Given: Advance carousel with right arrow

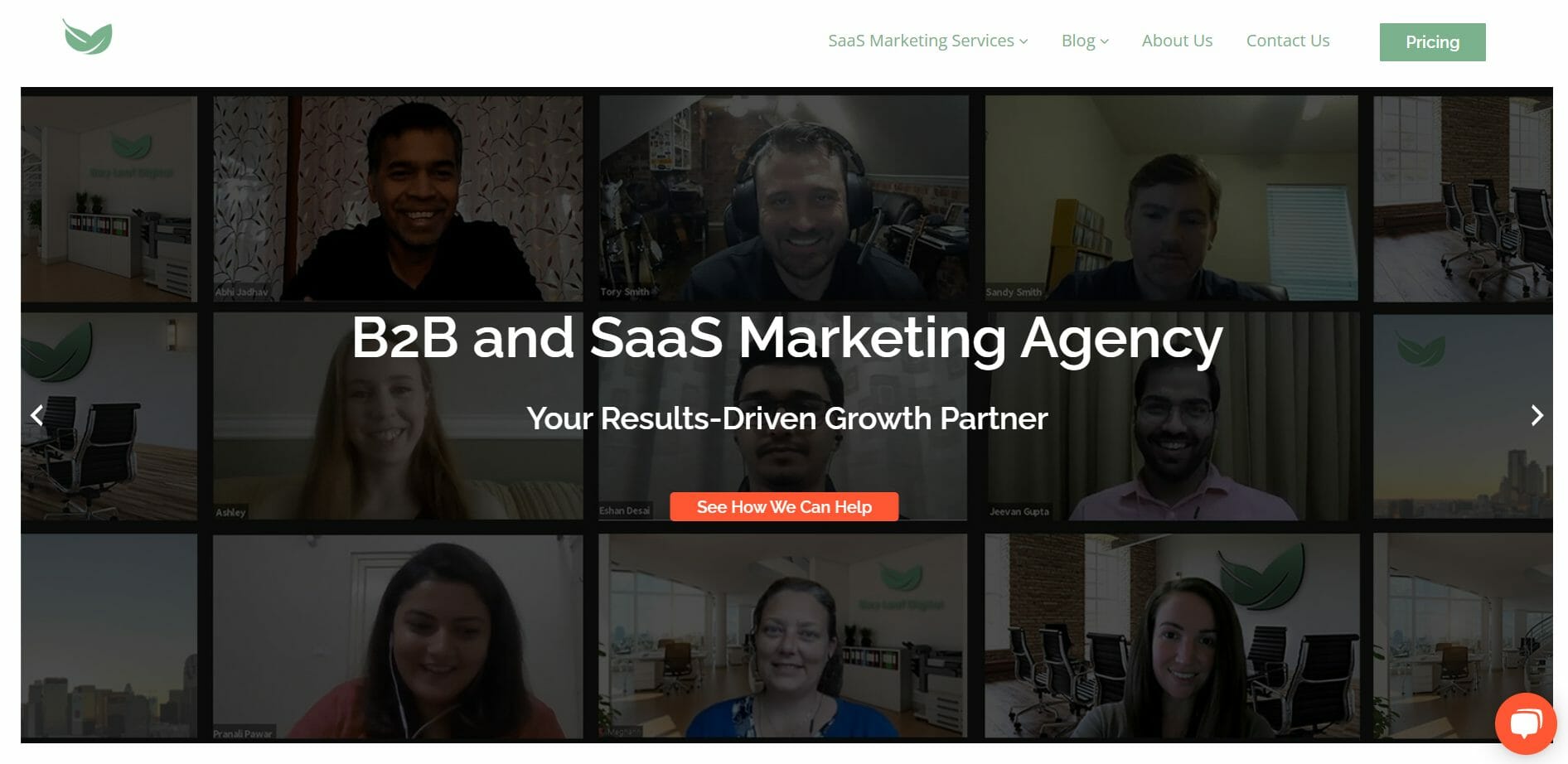Looking at the screenshot, I should [x=1537, y=415].
